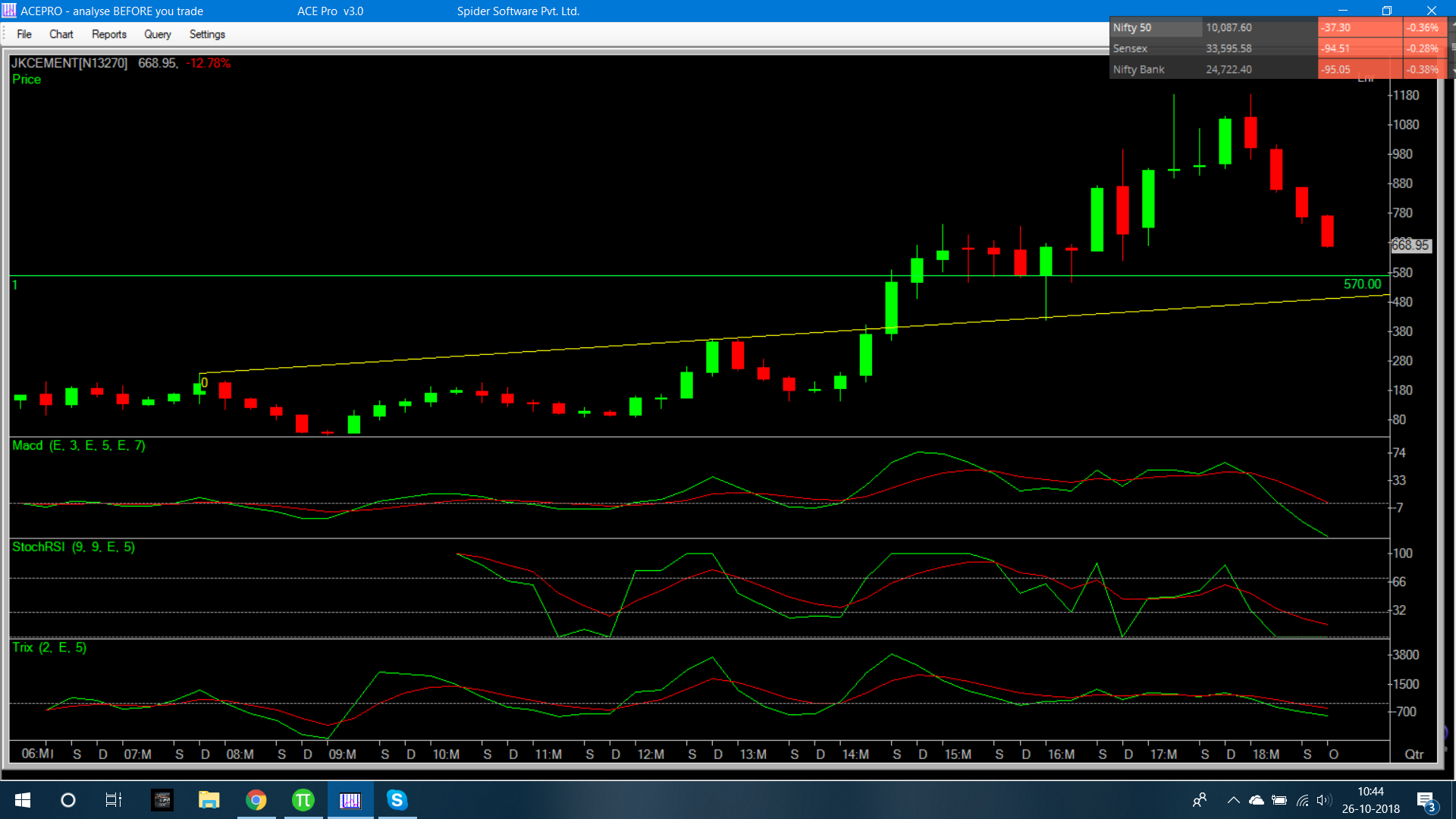Show hidden system tray icons
Image resolution: width=1456 pixels, height=819 pixels.
(x=1233, y=800)
